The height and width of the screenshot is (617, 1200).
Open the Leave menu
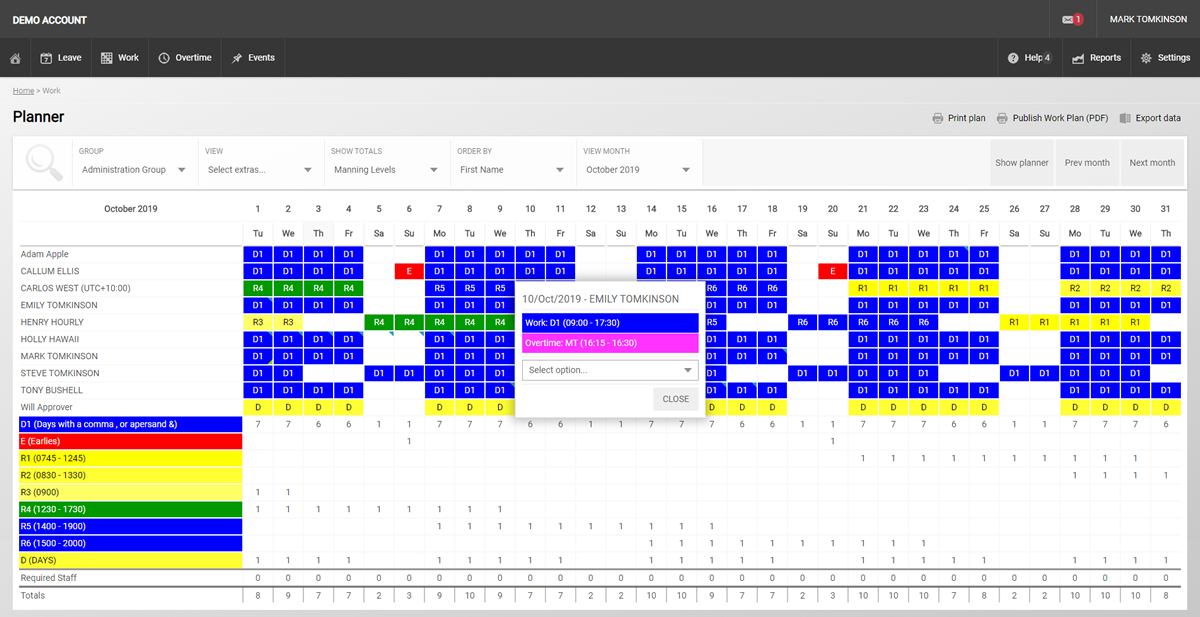[60, 58]
